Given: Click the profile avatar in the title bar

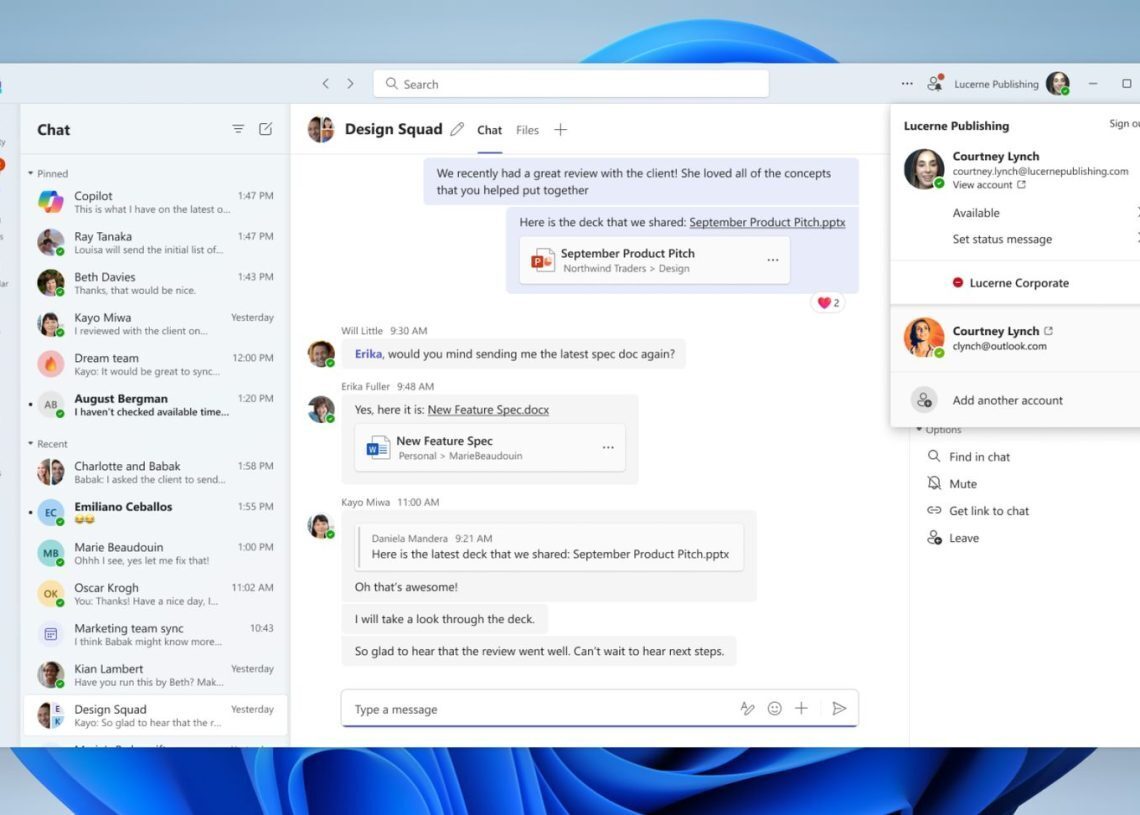Looking at the screenshot, I should click(x=1058, y=84).
